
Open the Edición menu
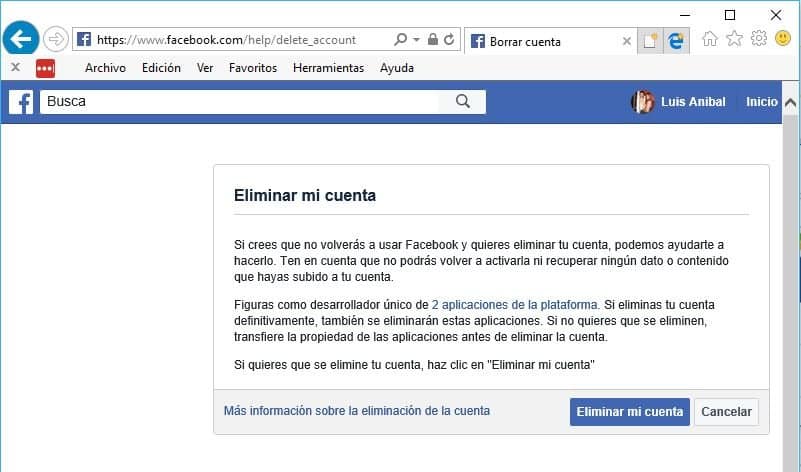coord(161,68)
